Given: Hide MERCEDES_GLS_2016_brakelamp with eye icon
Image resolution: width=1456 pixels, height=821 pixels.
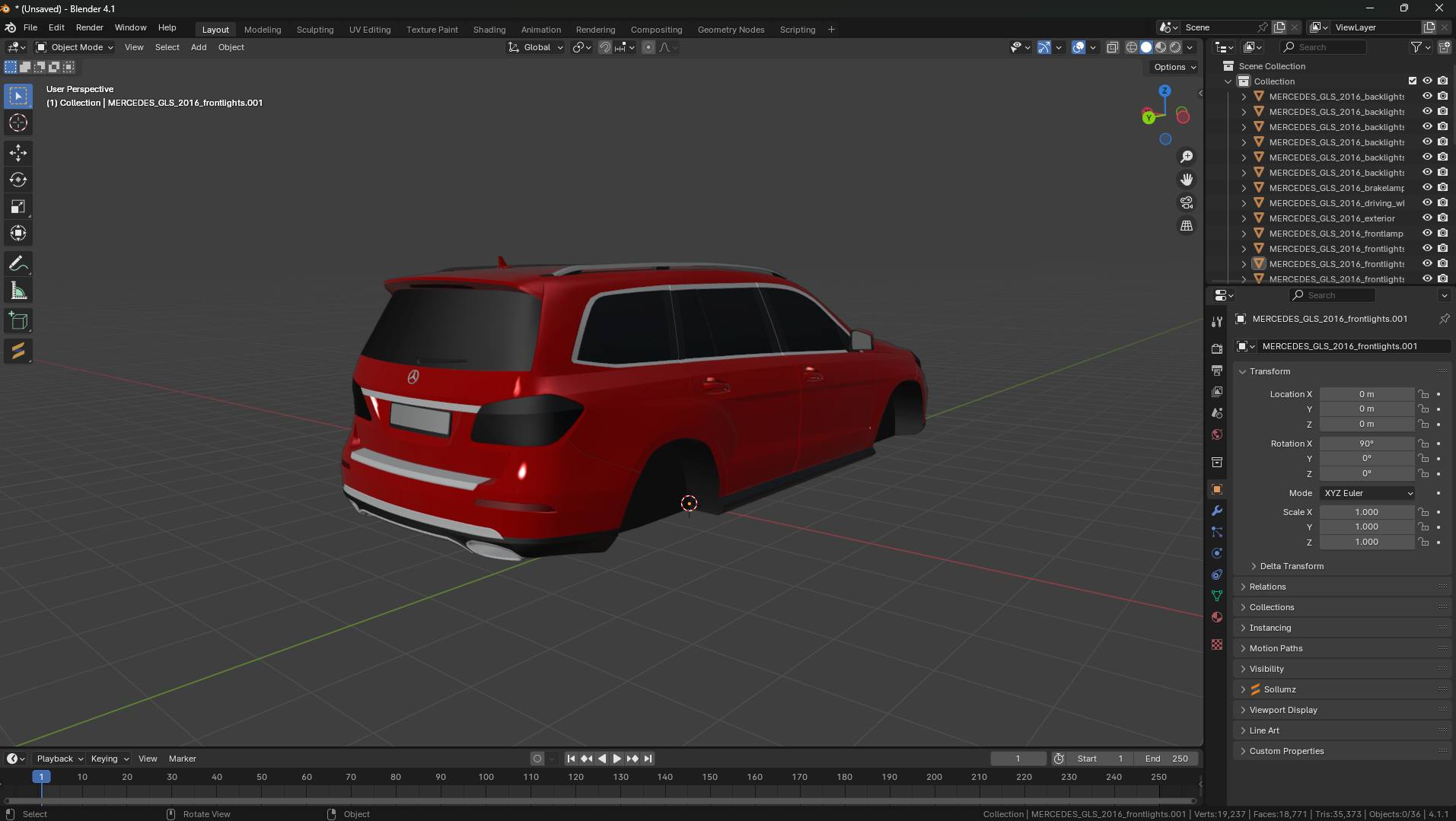Looking at the screenshot, I should coord(1427,188).
